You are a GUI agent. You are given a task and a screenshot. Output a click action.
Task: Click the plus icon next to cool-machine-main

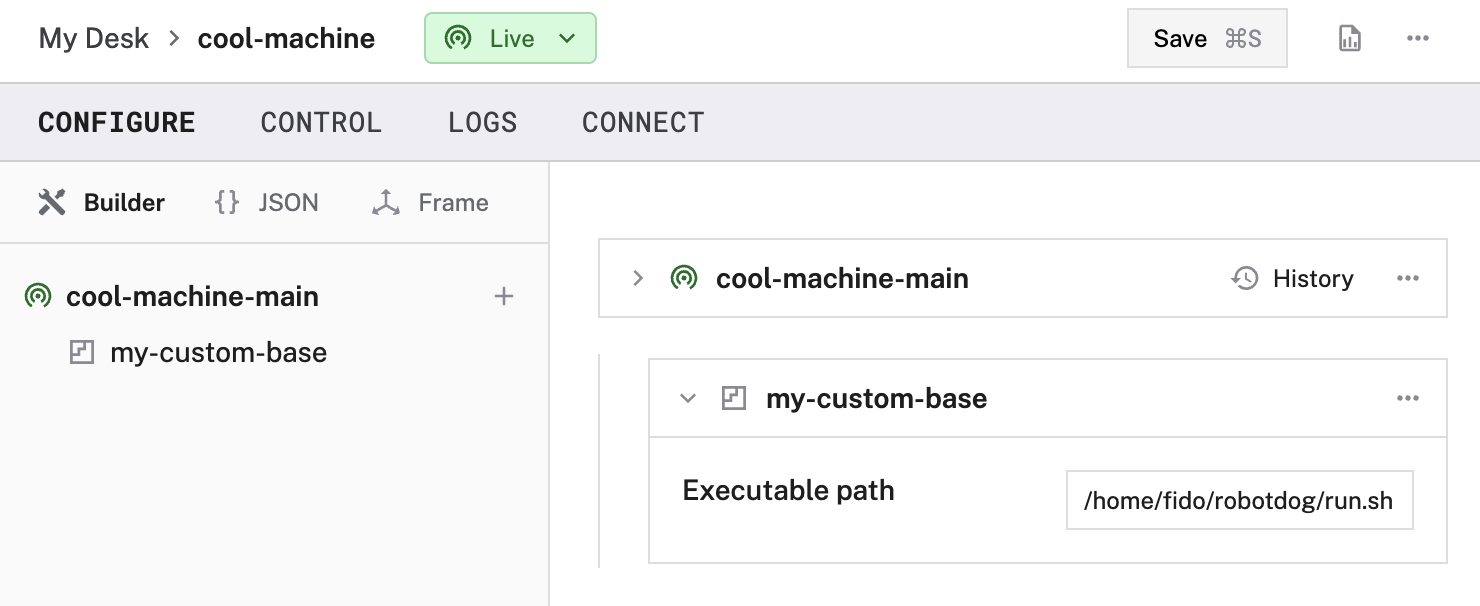504,296
